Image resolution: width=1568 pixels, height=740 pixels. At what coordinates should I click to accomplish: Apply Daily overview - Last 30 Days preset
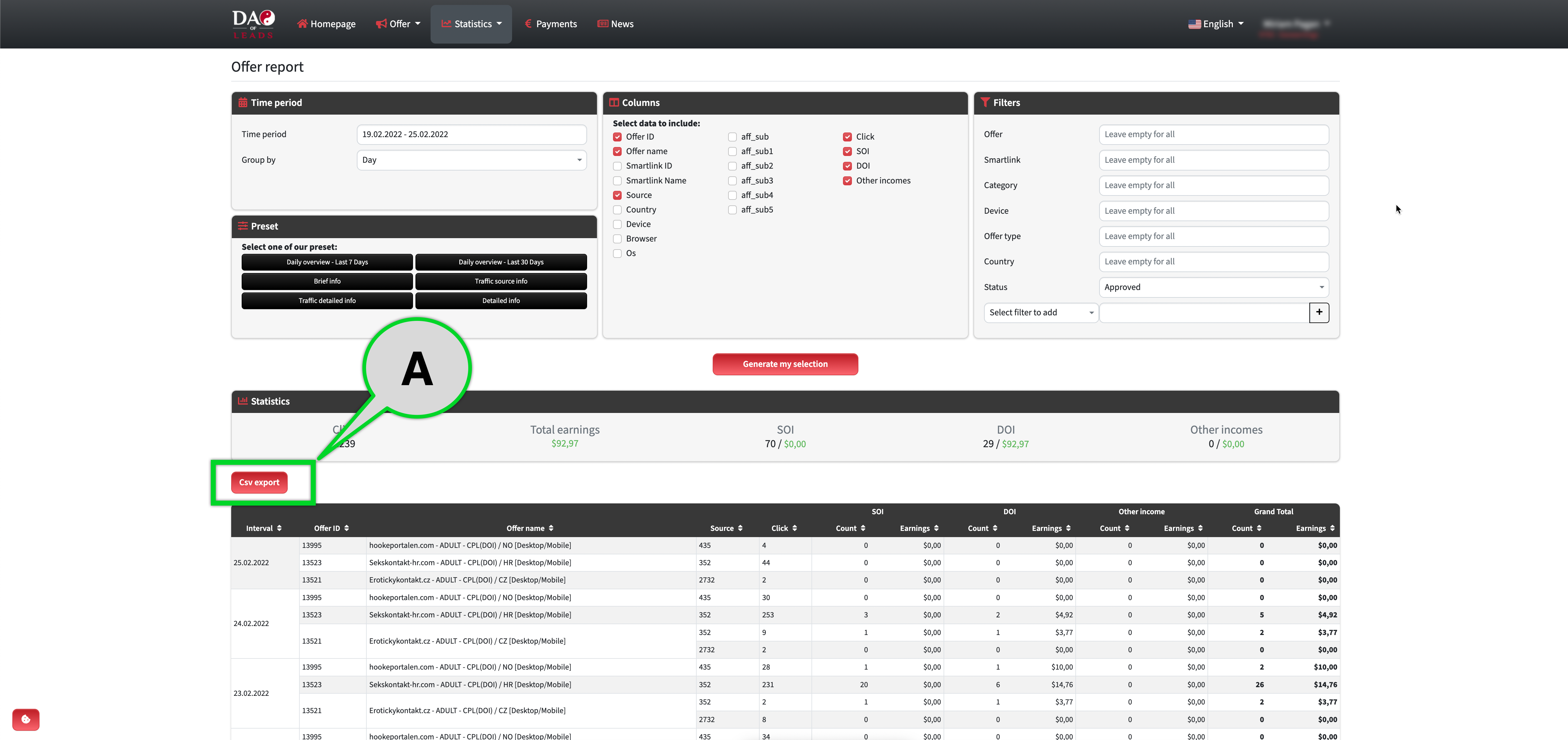tap(500, 262)
